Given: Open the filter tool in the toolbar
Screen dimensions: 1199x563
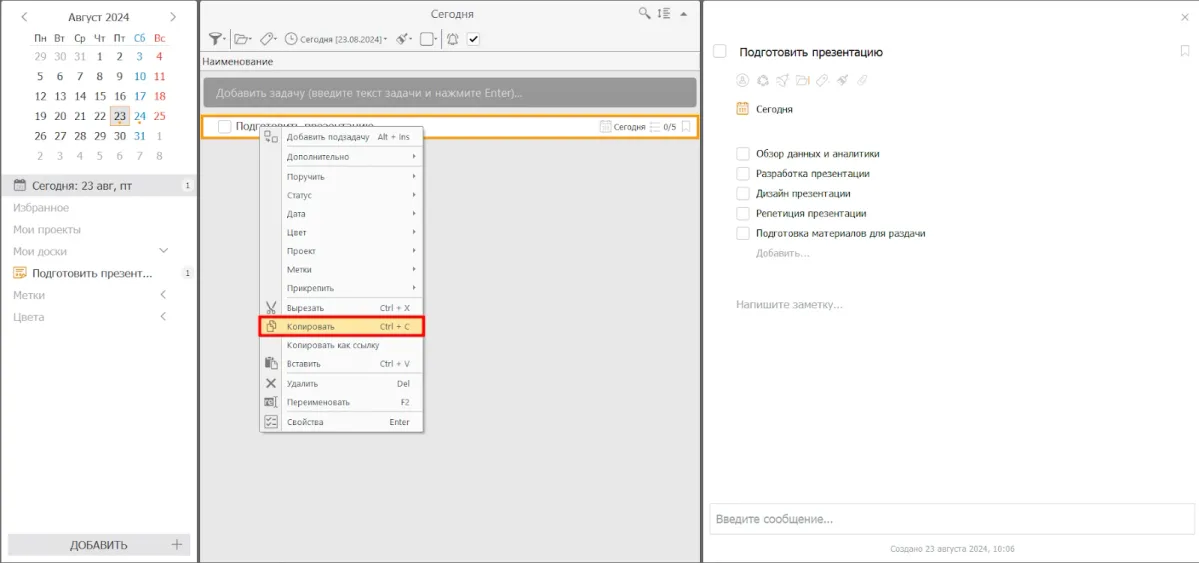Looking at the screenshot, I should [214, 39].
